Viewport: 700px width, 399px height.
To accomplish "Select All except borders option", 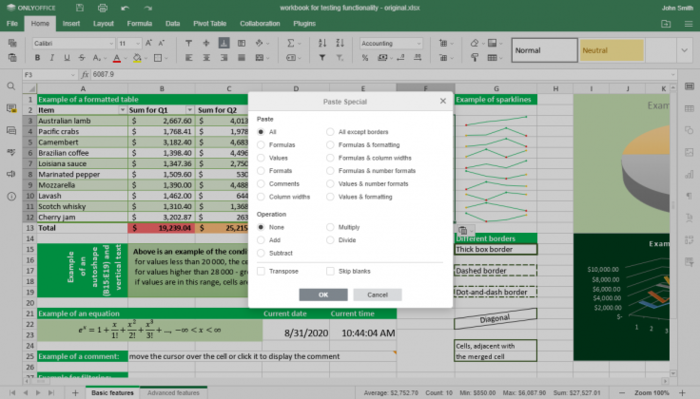I will tap(330, 132).
